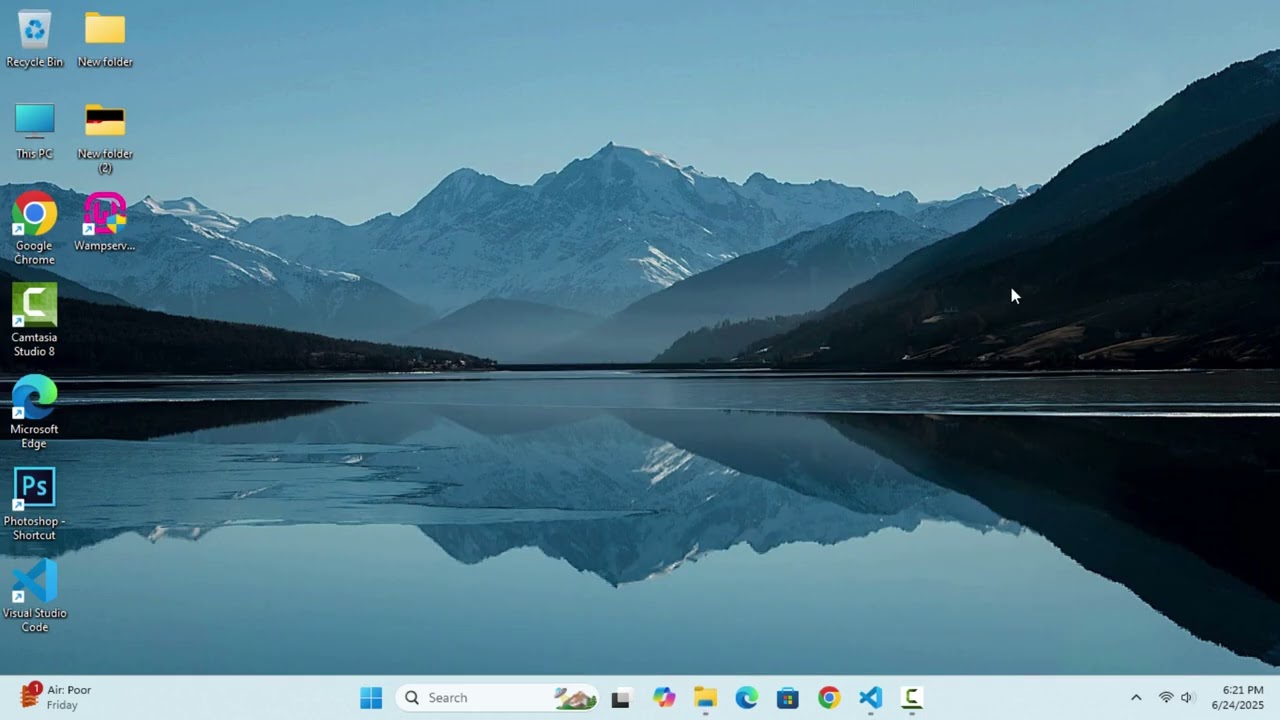Open Google Chrome from the taskbar
This screenshot has width=1280, height=720.
829,698
